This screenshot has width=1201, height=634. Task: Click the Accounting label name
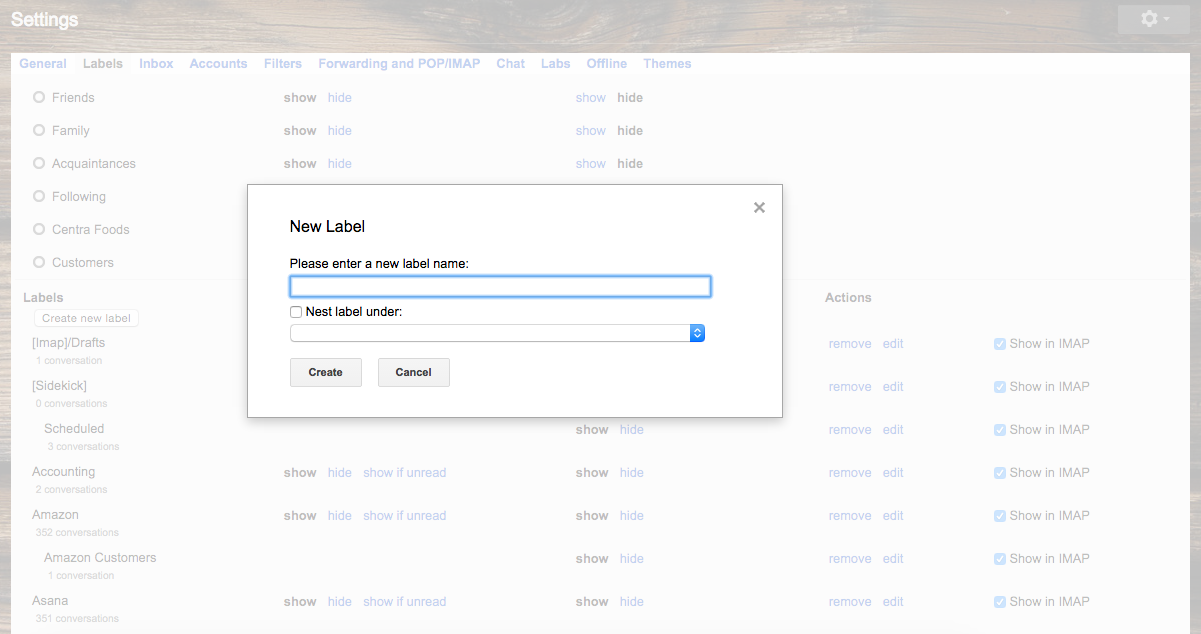point(64,471)
